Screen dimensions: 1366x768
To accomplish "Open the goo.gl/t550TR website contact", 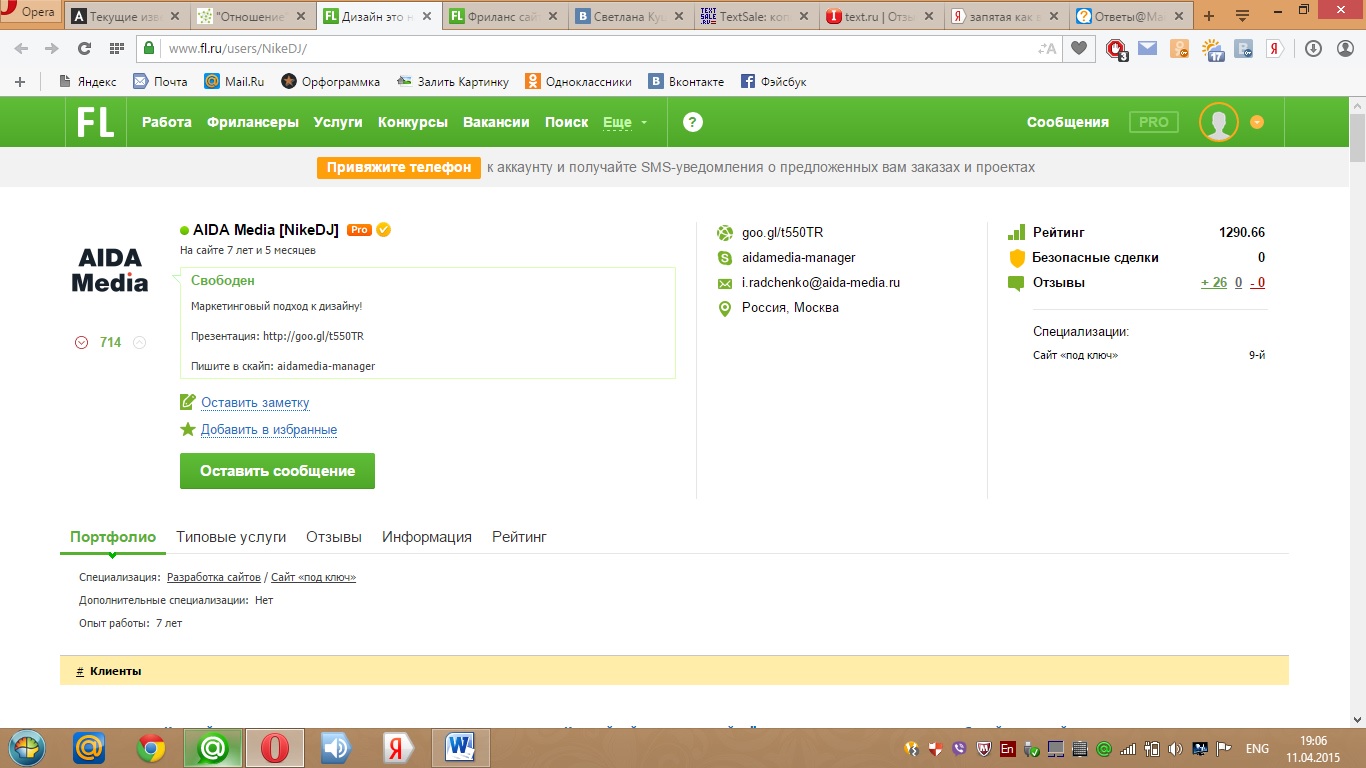I will pos(783,233).
